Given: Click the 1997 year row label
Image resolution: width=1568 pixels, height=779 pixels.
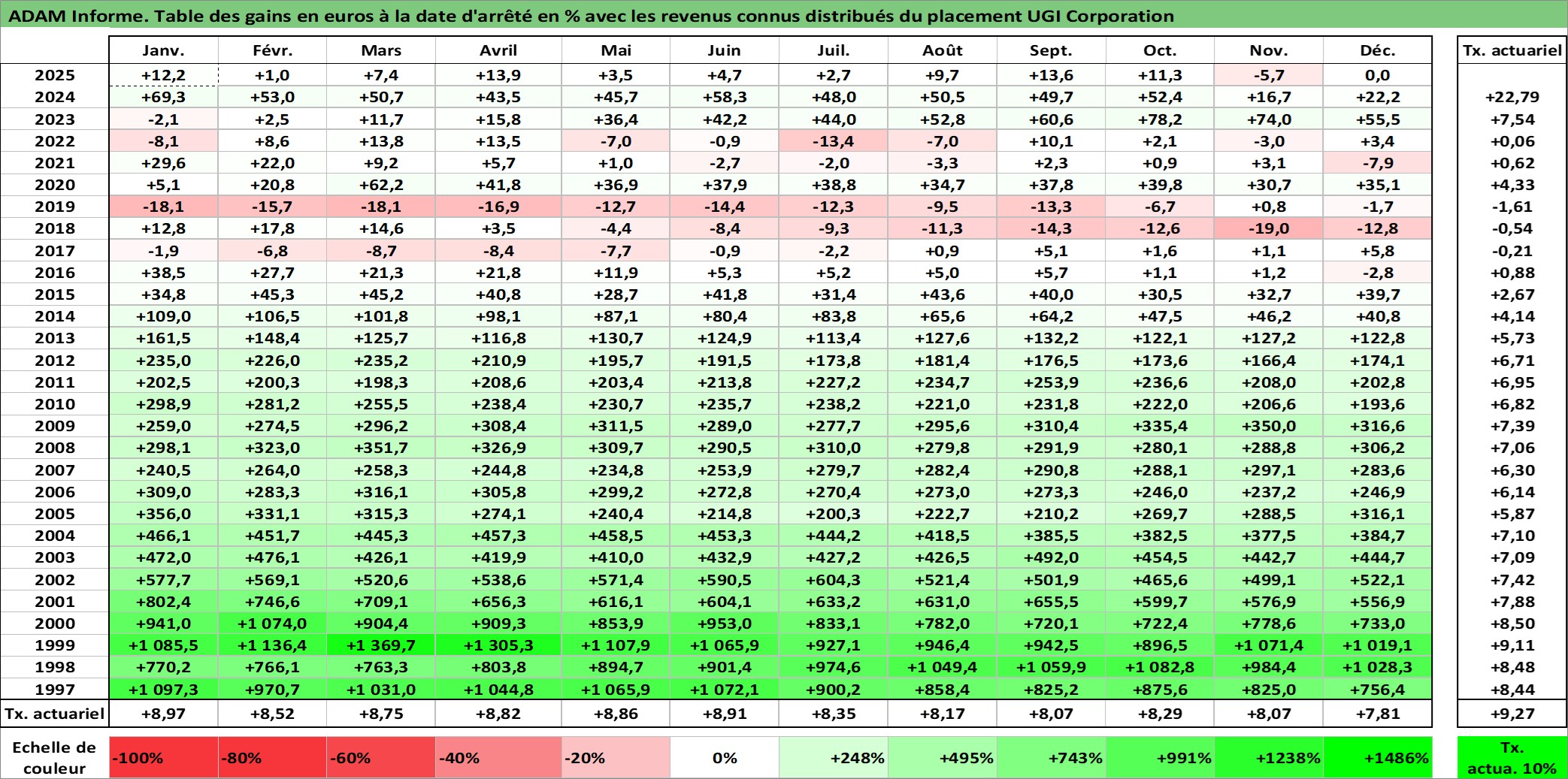Looking at the screenshot, I should point(55,689).
